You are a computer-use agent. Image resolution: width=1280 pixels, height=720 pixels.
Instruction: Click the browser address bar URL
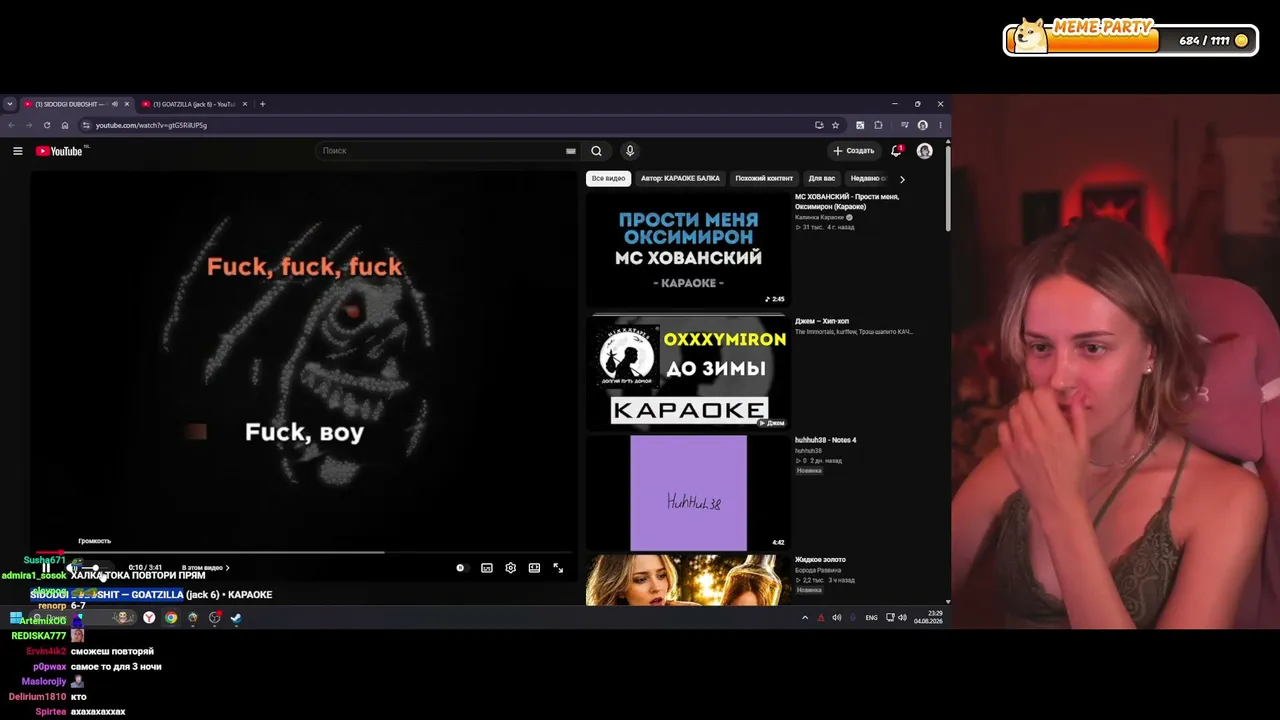tap(151, 125)
